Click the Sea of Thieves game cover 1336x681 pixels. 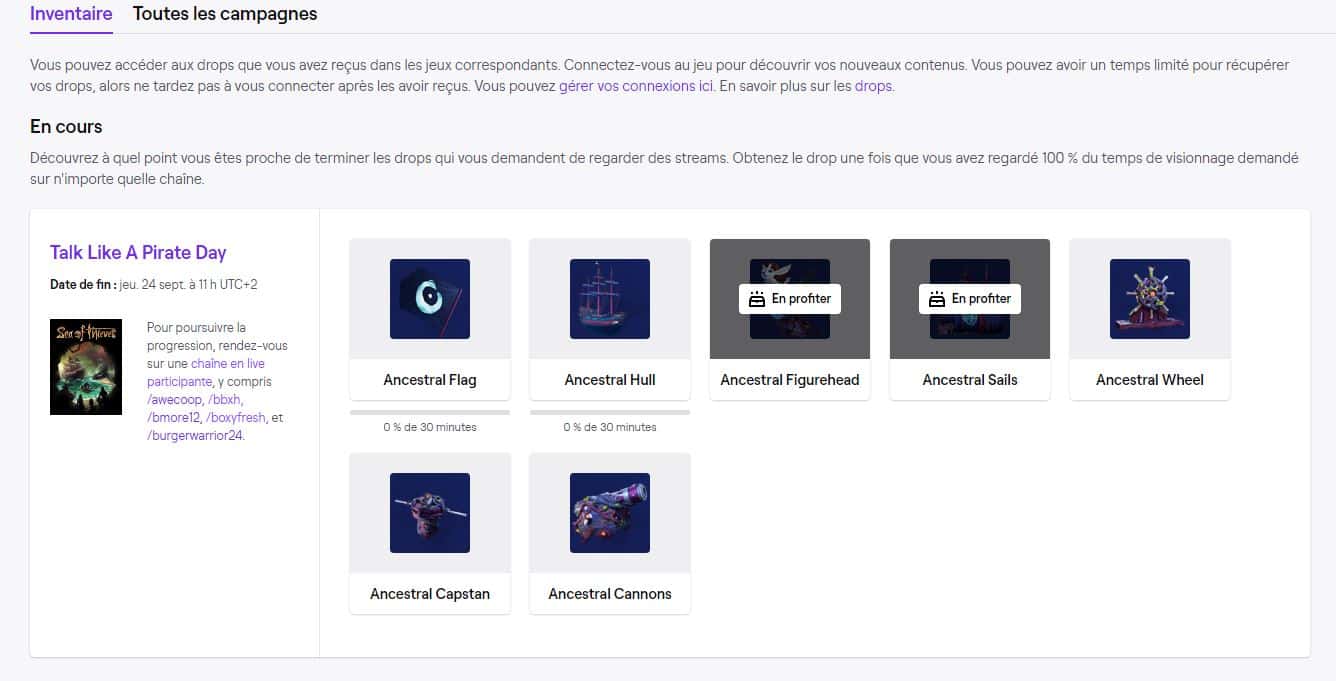coord(86,367)
